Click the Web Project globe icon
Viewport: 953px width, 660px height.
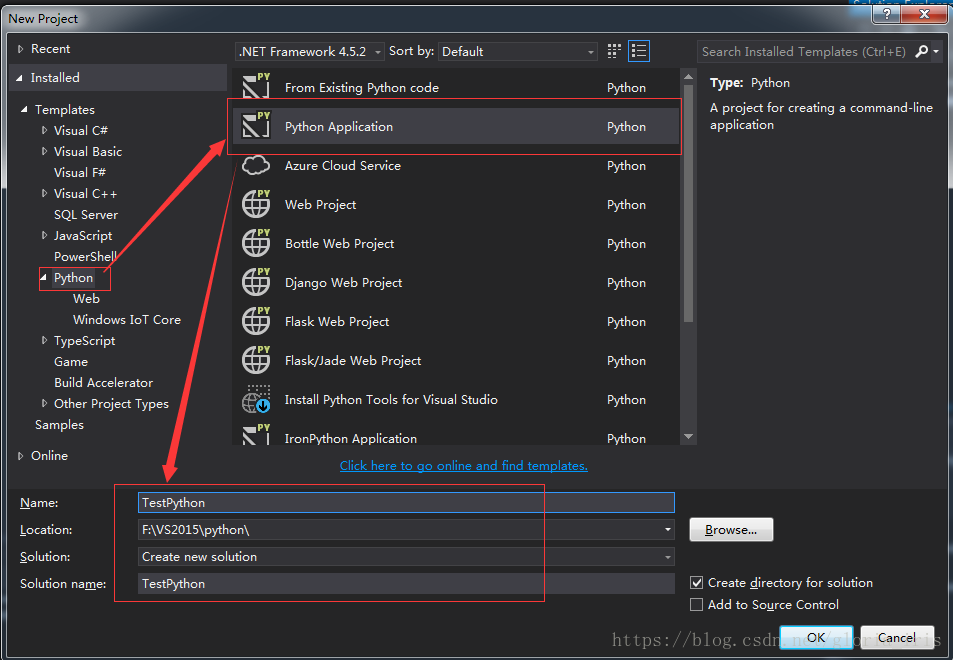click(256, 204)
